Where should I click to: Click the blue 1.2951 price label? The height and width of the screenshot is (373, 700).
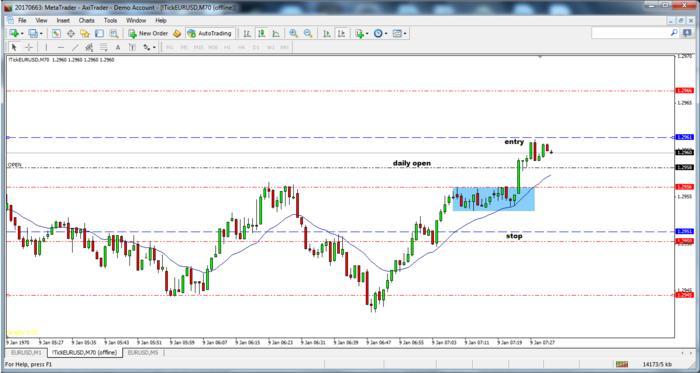point(685,232)
